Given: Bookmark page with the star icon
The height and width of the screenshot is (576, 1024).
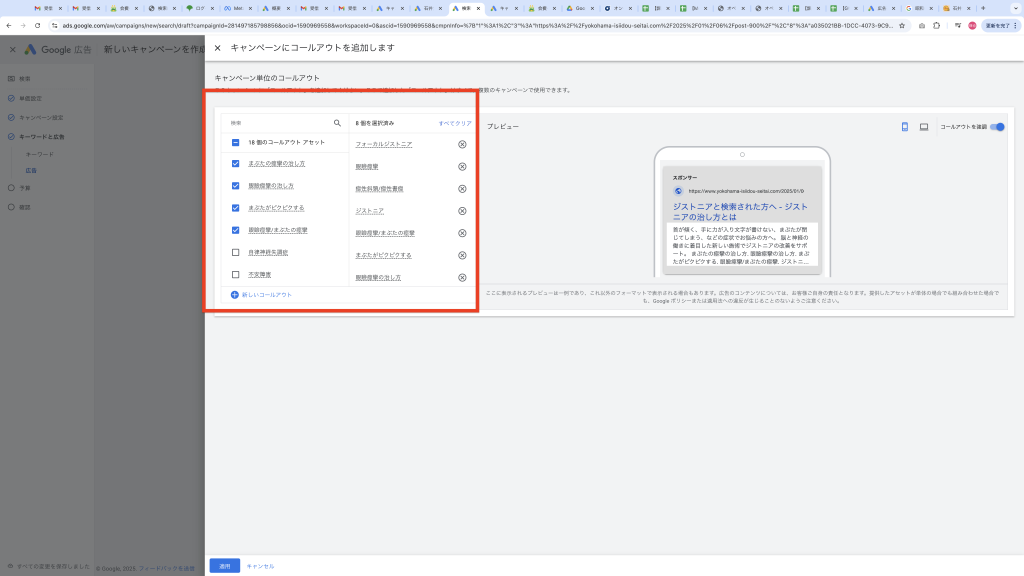Looking at the screenshot, I should point(903,25).
